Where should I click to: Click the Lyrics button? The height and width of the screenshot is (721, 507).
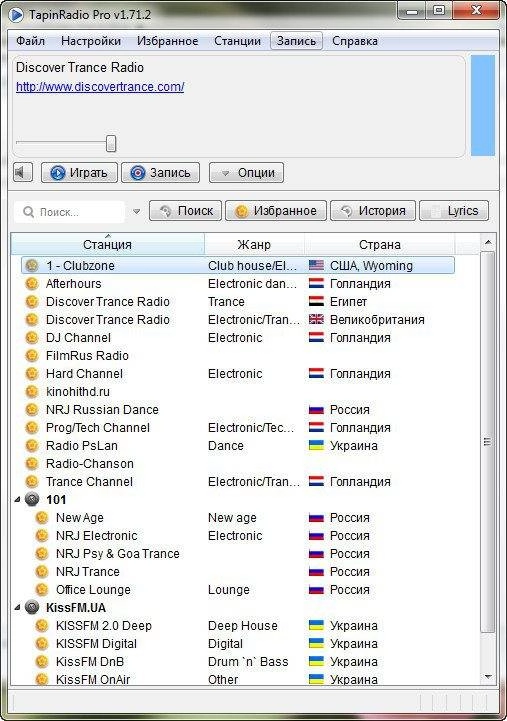tap(454, 211)
